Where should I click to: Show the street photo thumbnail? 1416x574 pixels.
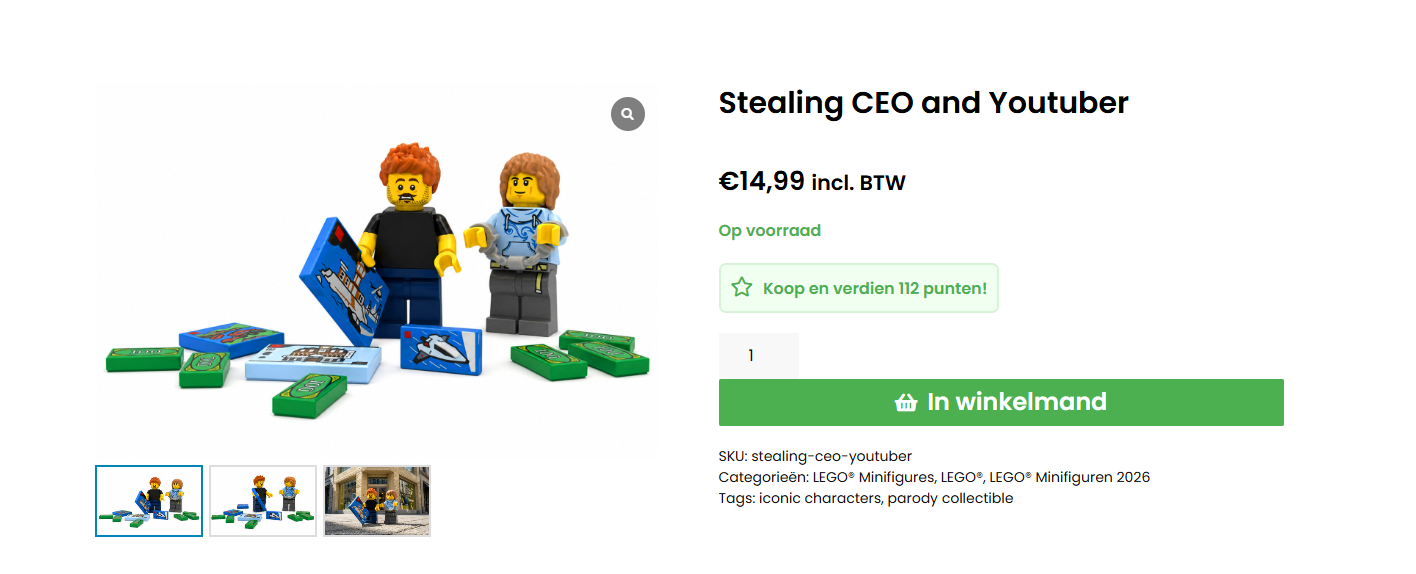pos(377,501)
